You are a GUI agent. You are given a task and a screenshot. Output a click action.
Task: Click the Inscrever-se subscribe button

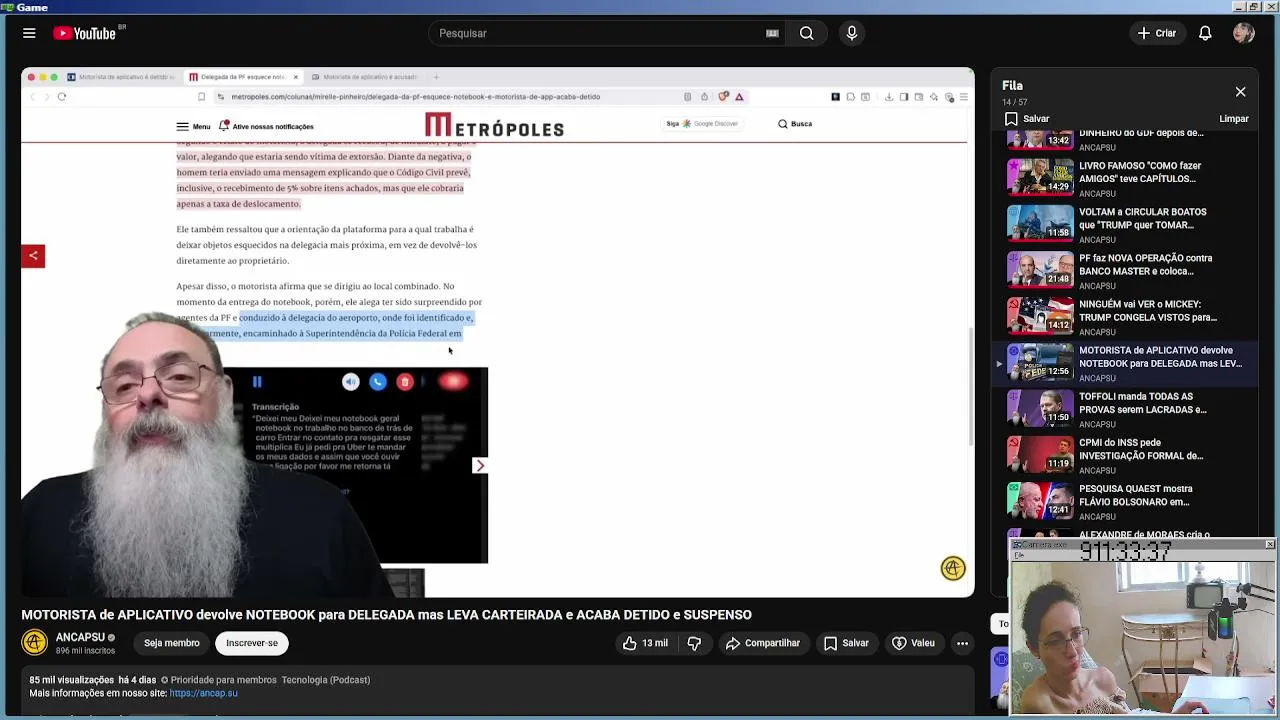pos(252,643)
